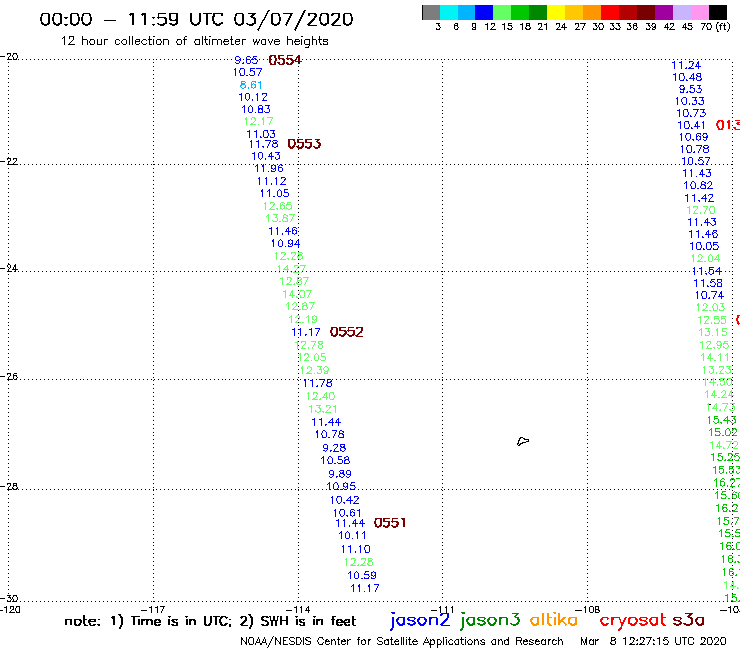Click the green right-track value 15.43

(x=721, y=420)
